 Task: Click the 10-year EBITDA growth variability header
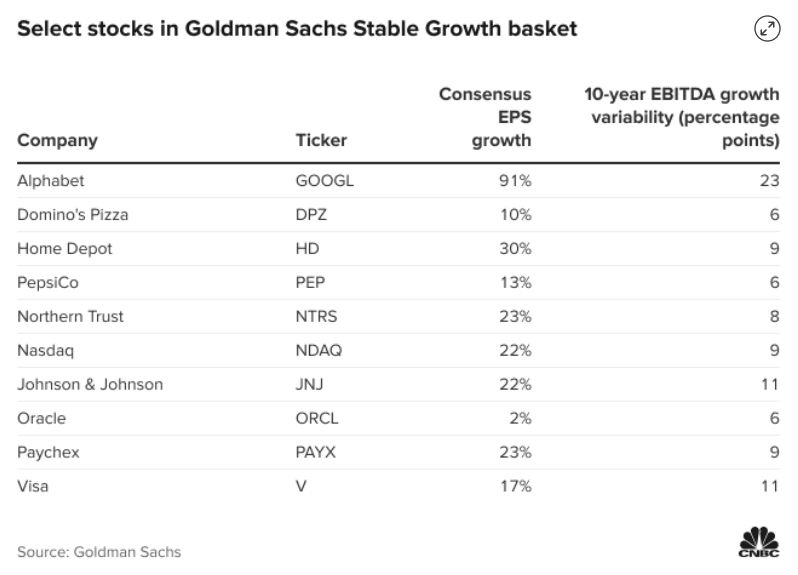pos(682,117)
